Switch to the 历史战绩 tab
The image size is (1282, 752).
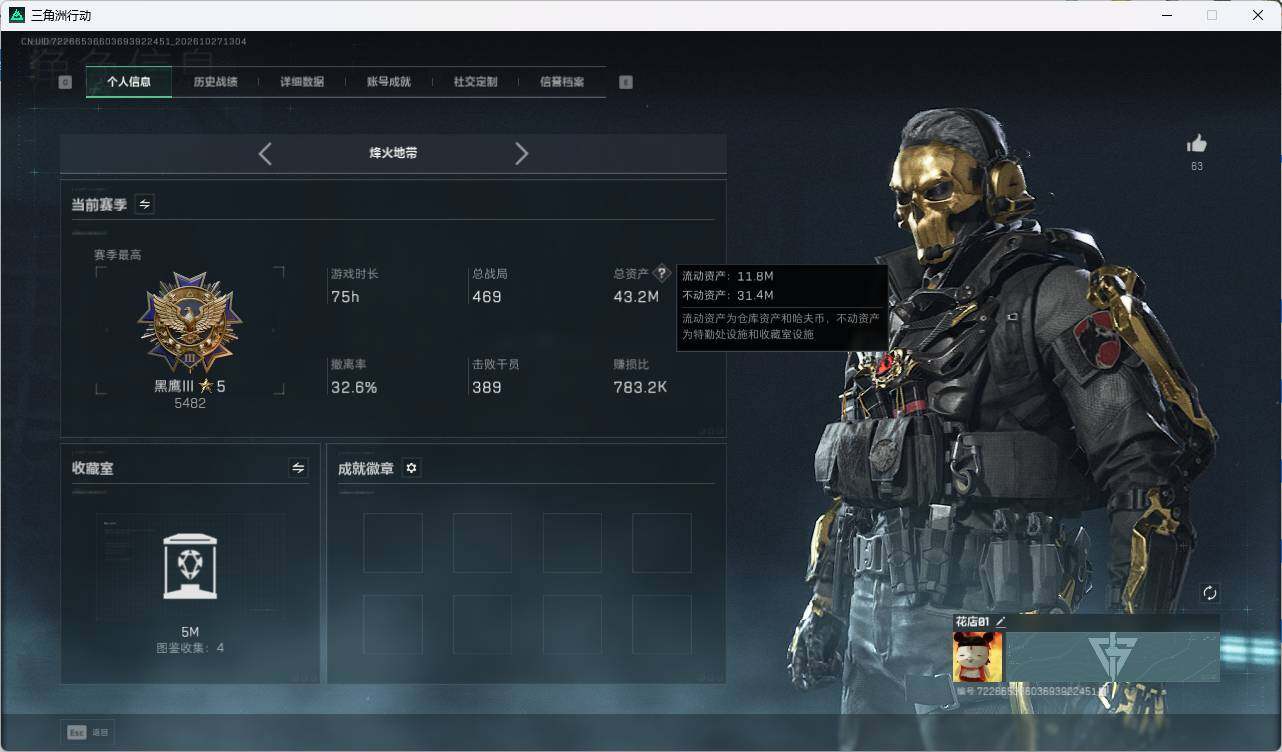click(215, 82)
